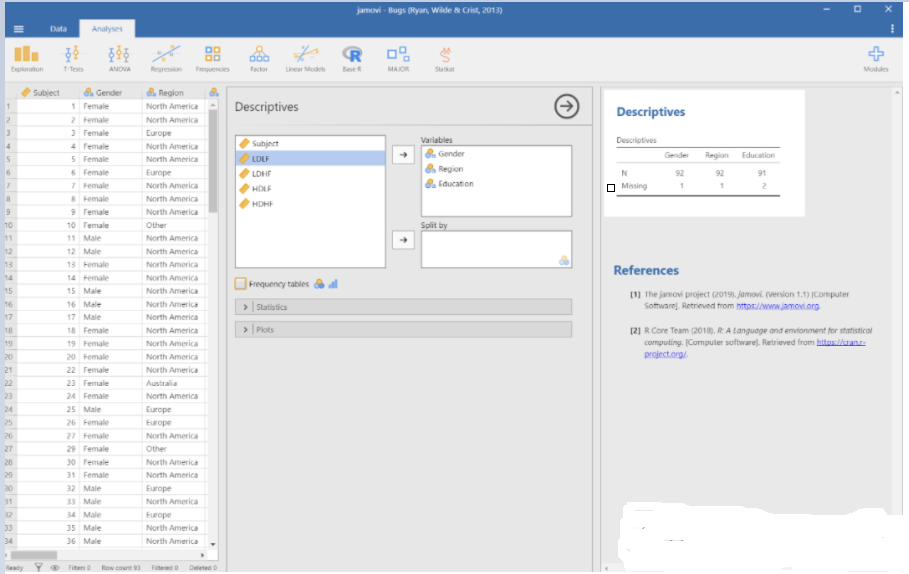Open the Linear Models module
The image size is (909, 574).
click(305, 58)
